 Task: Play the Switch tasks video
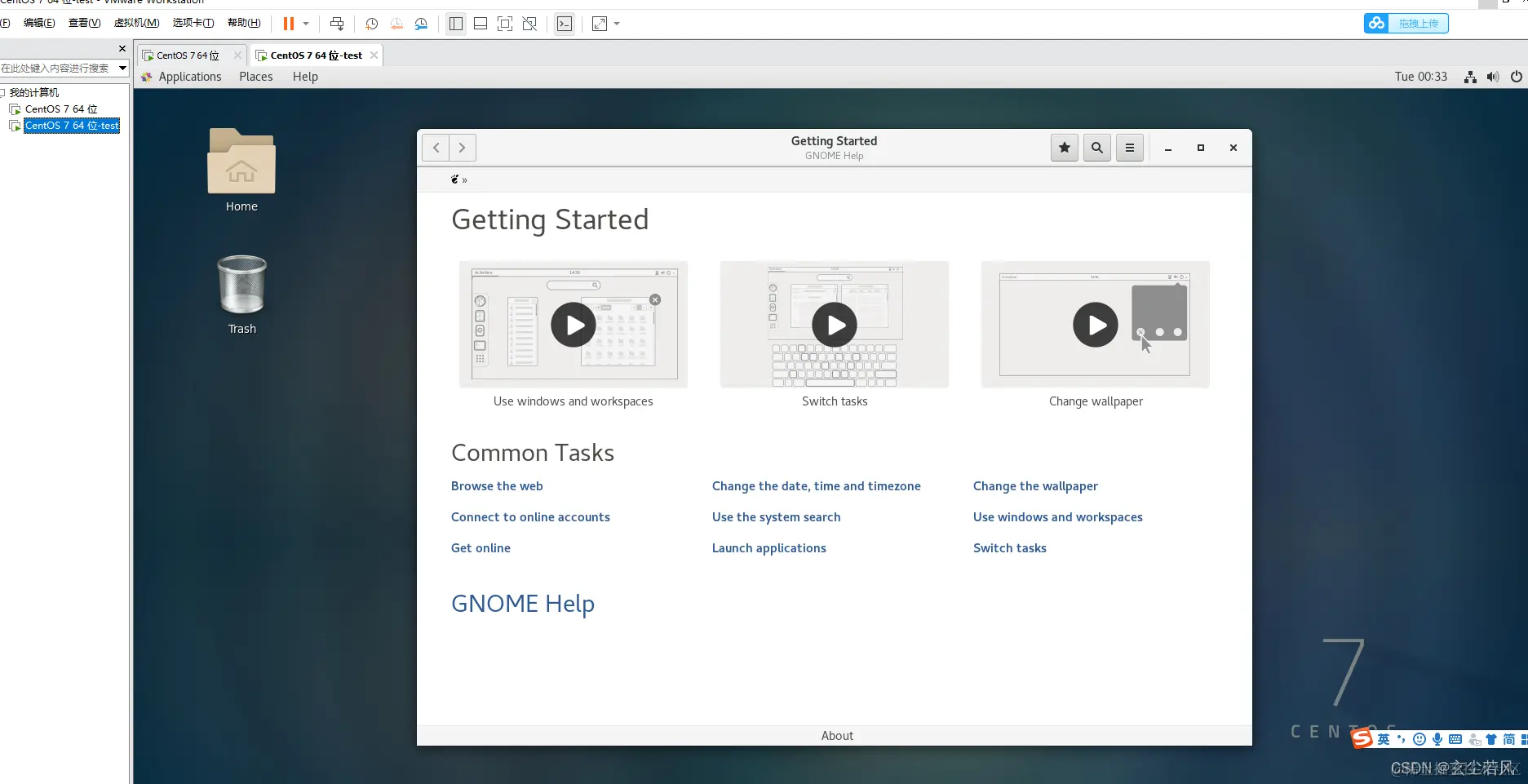(x=835, y=325)
